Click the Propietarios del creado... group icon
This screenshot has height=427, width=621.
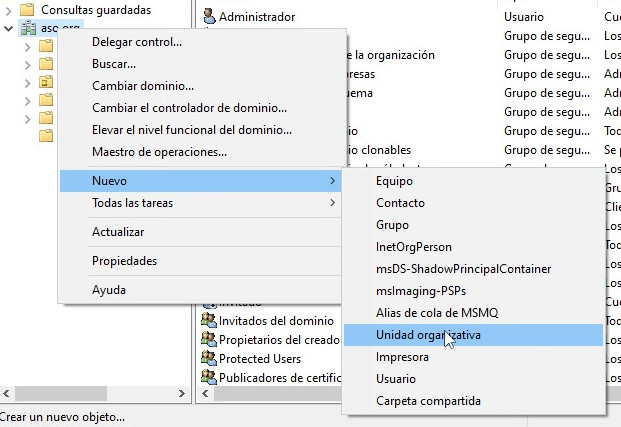(208, 340)
